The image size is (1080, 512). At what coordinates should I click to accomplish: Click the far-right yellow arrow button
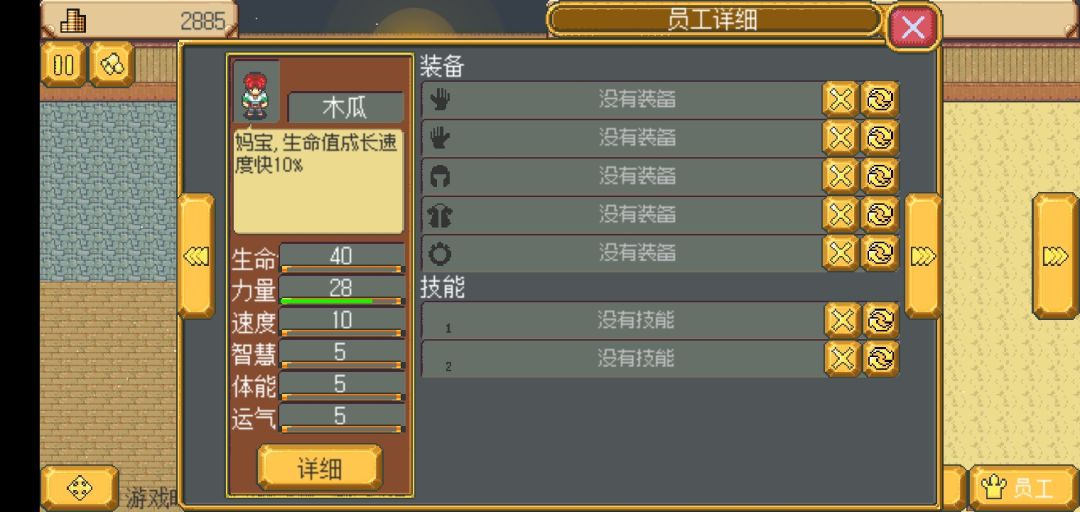point(1055,256)
